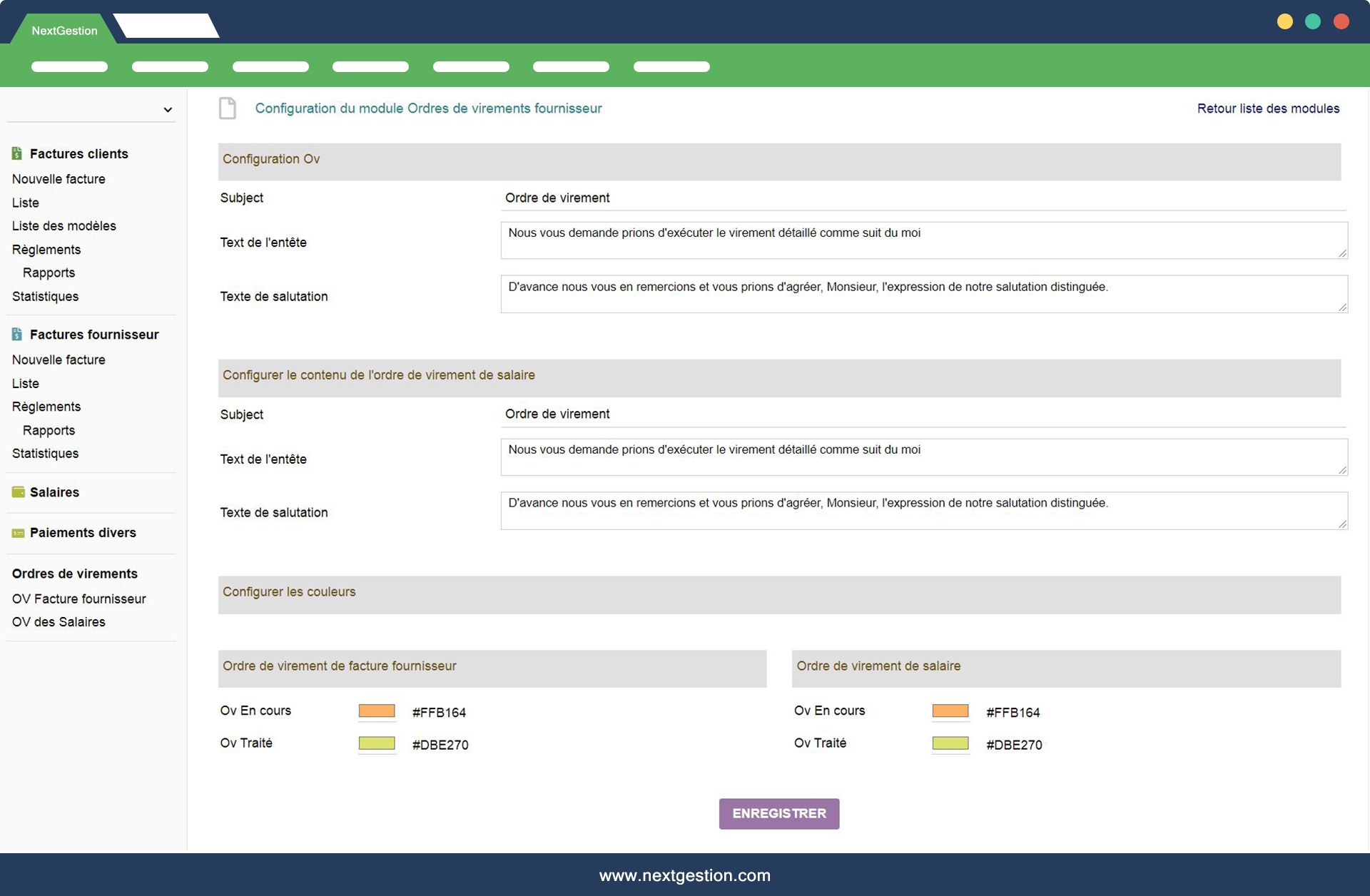Expand the sidebar dropdown chevron
The height and width of the screenshot is (896, 1370).
click(168, 110)
